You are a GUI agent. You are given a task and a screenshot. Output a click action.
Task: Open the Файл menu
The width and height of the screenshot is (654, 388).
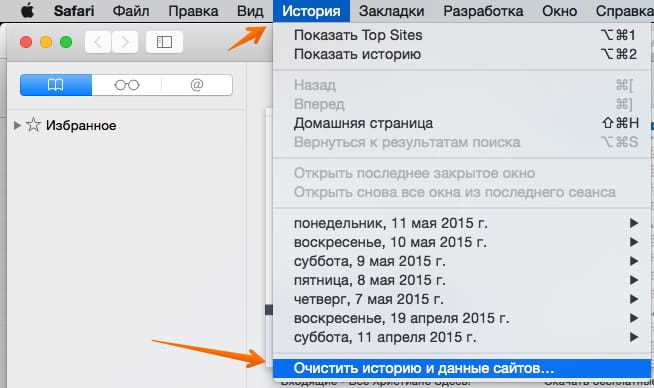click(x=131, y=11)
